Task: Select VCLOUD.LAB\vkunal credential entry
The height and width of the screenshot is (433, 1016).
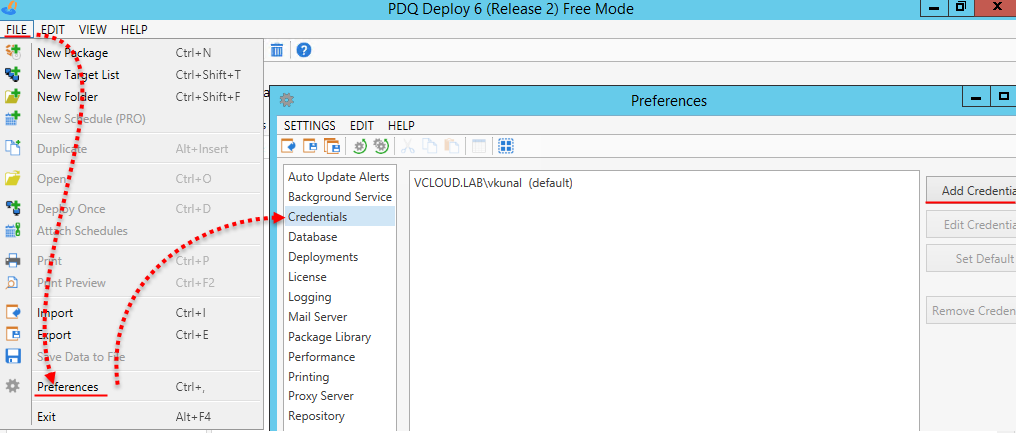Action: pyautogui.click(x=493, y=183)
